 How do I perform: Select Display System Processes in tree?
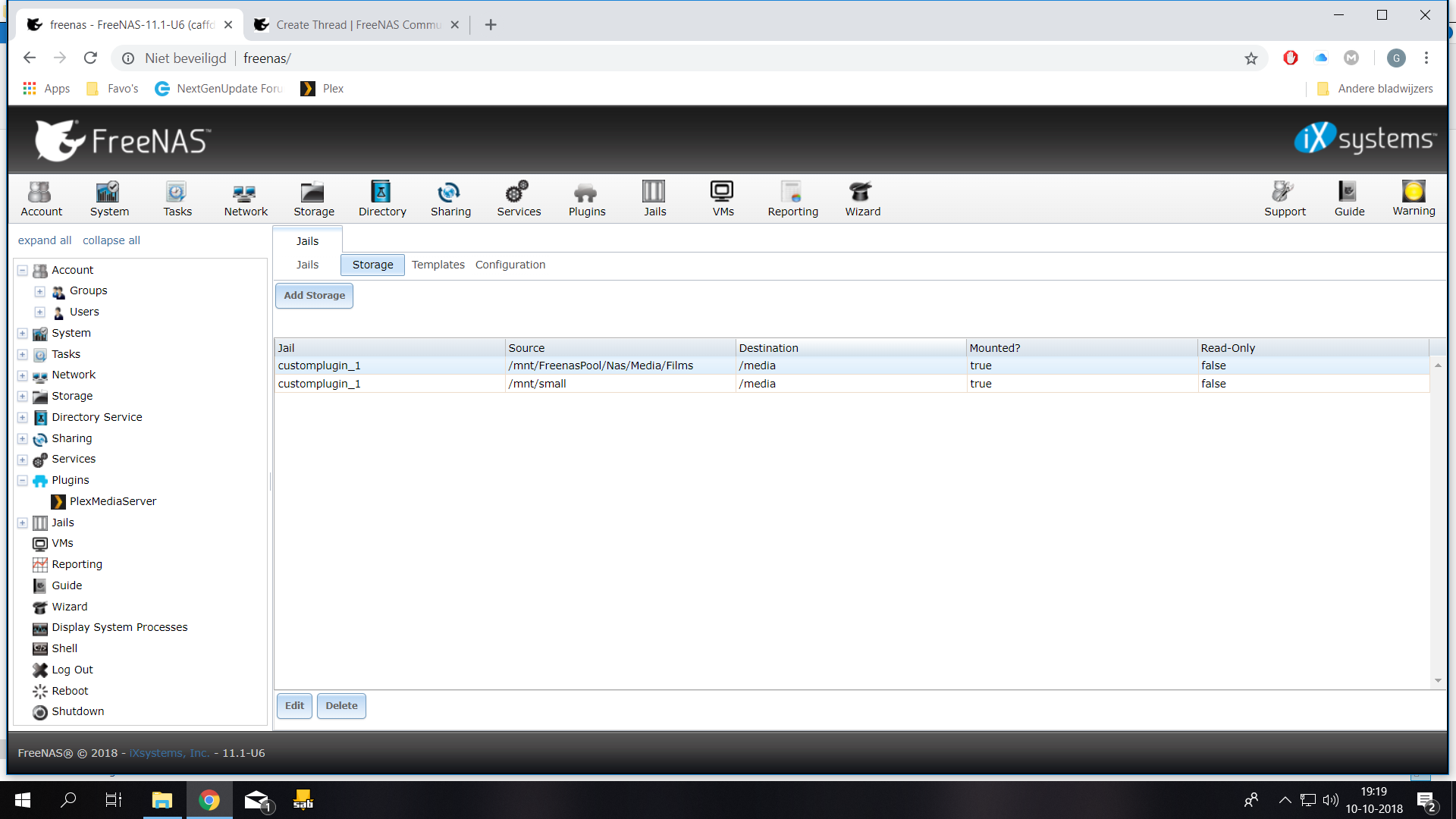coord(110,627)
